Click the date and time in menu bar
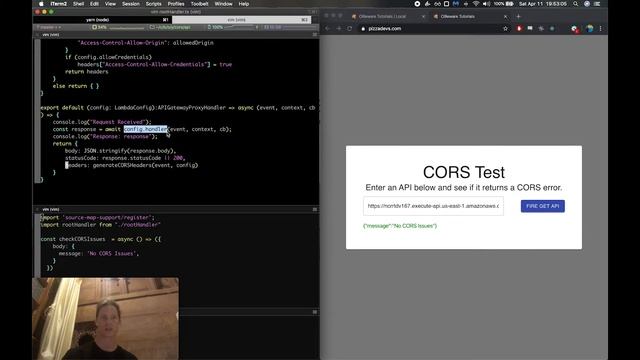The width and height of the screenshot is (640, 360). coord(543,4)
